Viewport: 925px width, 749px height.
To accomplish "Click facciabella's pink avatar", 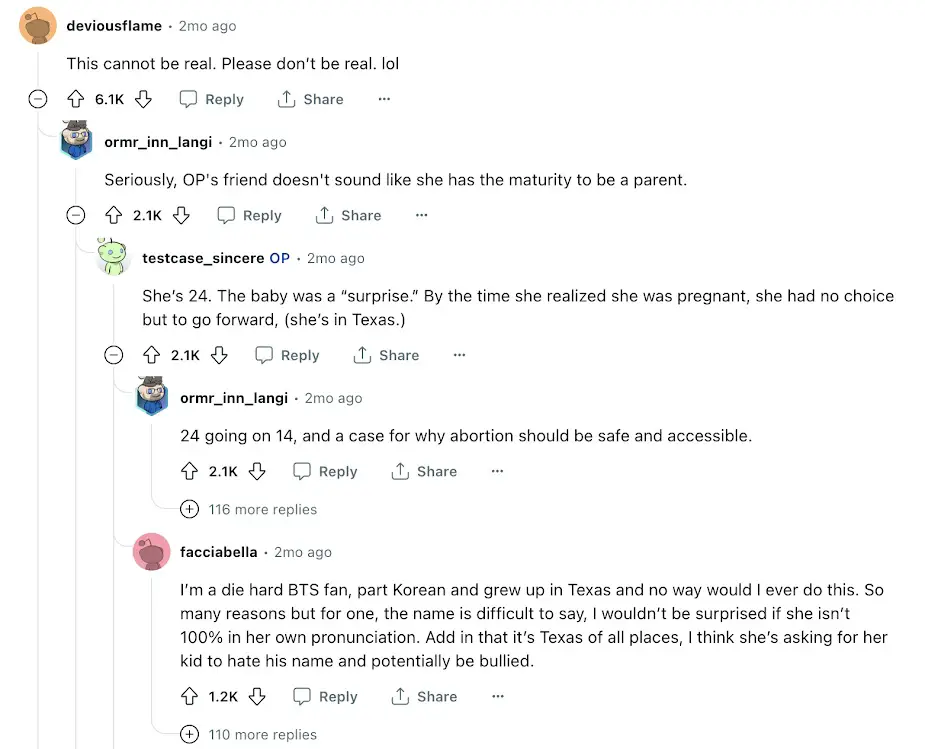I will click(152, 552).
